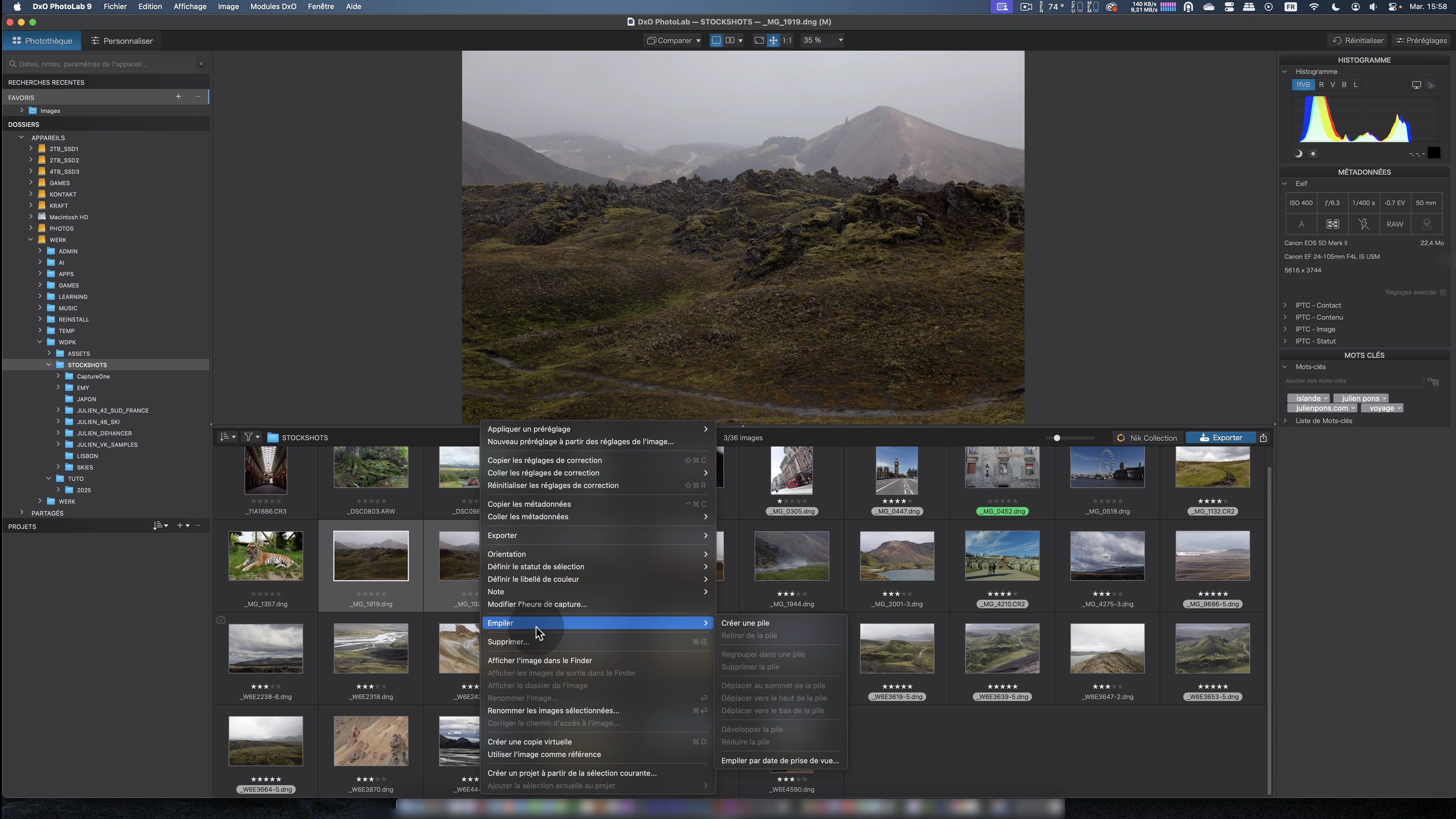Click the flash-off Exif icon
The height and width of the screenshot is (819, 1456).
[x=1363, y=224]
